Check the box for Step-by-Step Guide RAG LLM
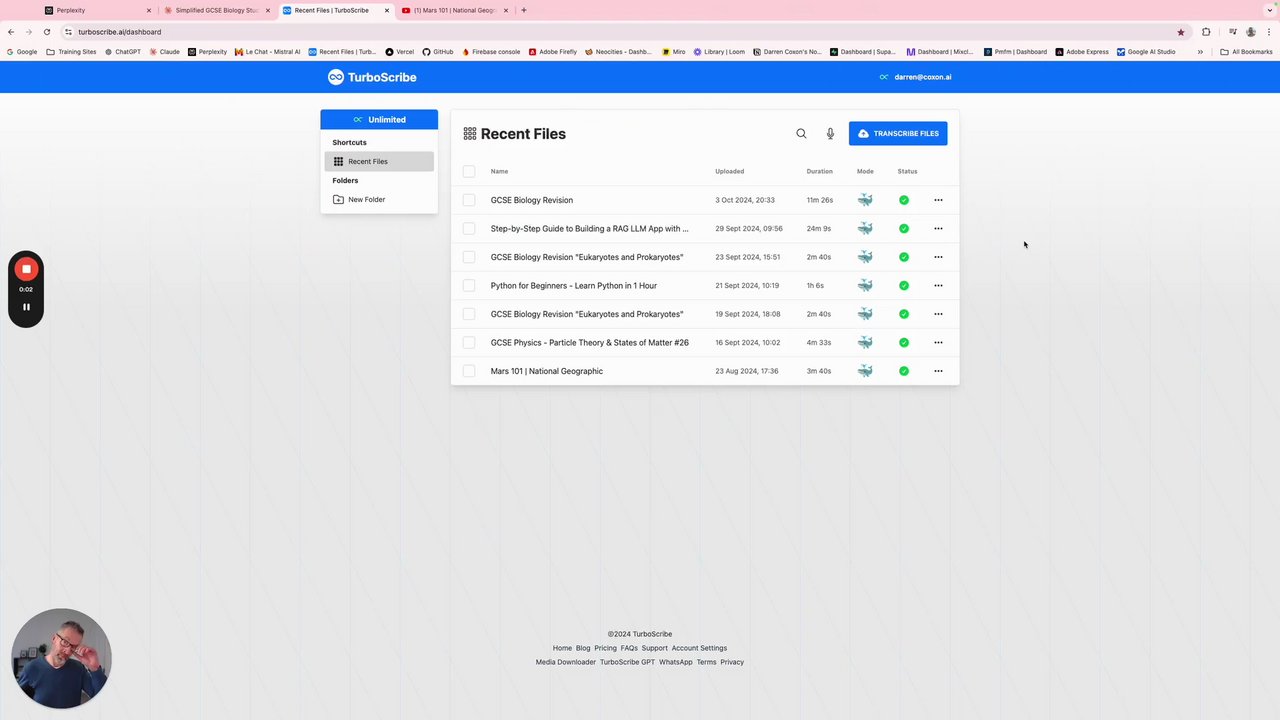 469,228
